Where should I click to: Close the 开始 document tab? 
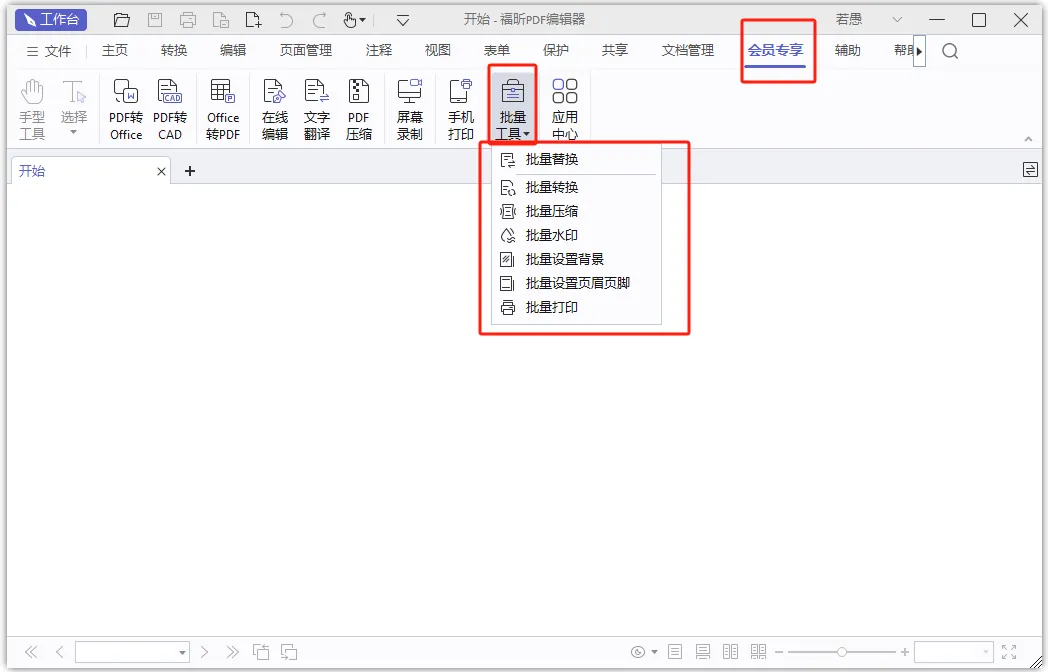click(162, 172)
